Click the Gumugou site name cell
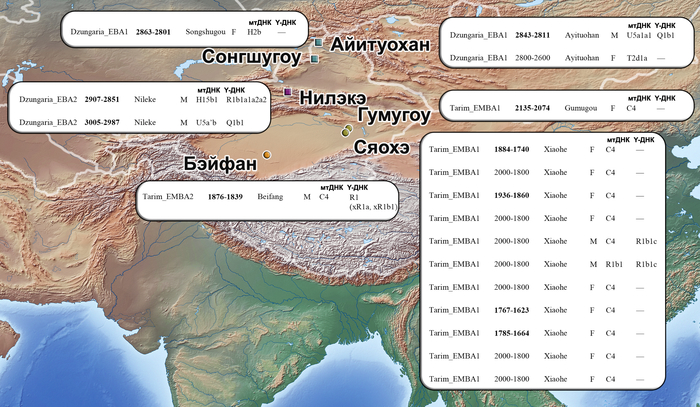Screen dimensions: 700x407 coord(581,108)
